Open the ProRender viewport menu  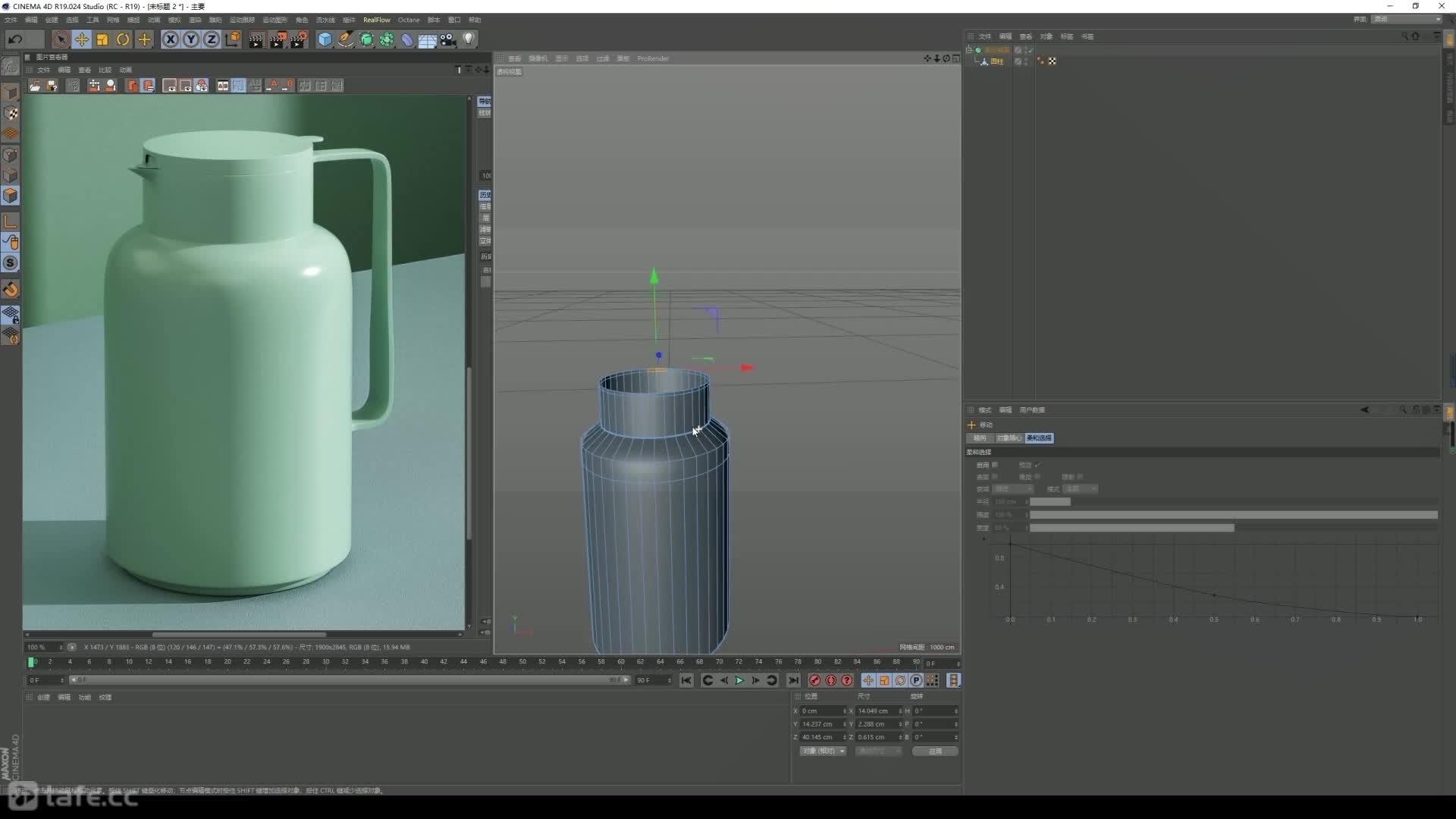653,58
